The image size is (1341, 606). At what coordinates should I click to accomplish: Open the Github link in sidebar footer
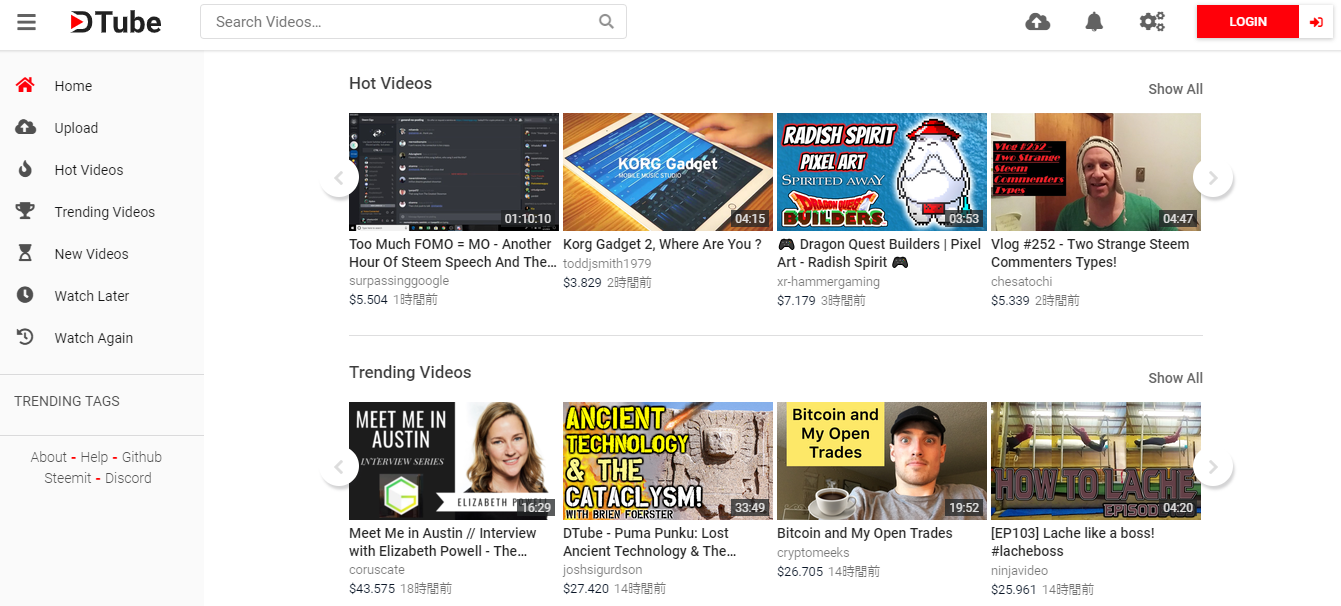[x=142, y=457]
